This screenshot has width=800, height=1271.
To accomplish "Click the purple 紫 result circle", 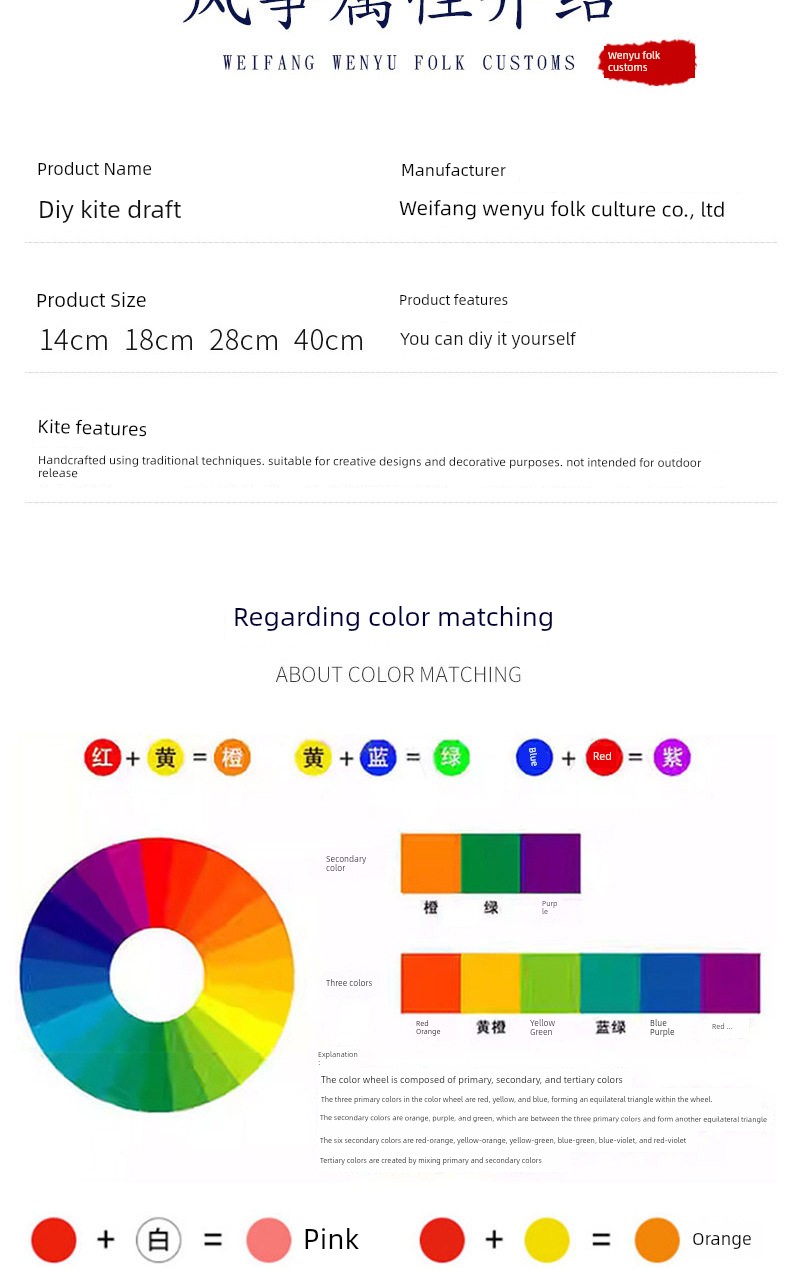I will click(x=672, y=757).
